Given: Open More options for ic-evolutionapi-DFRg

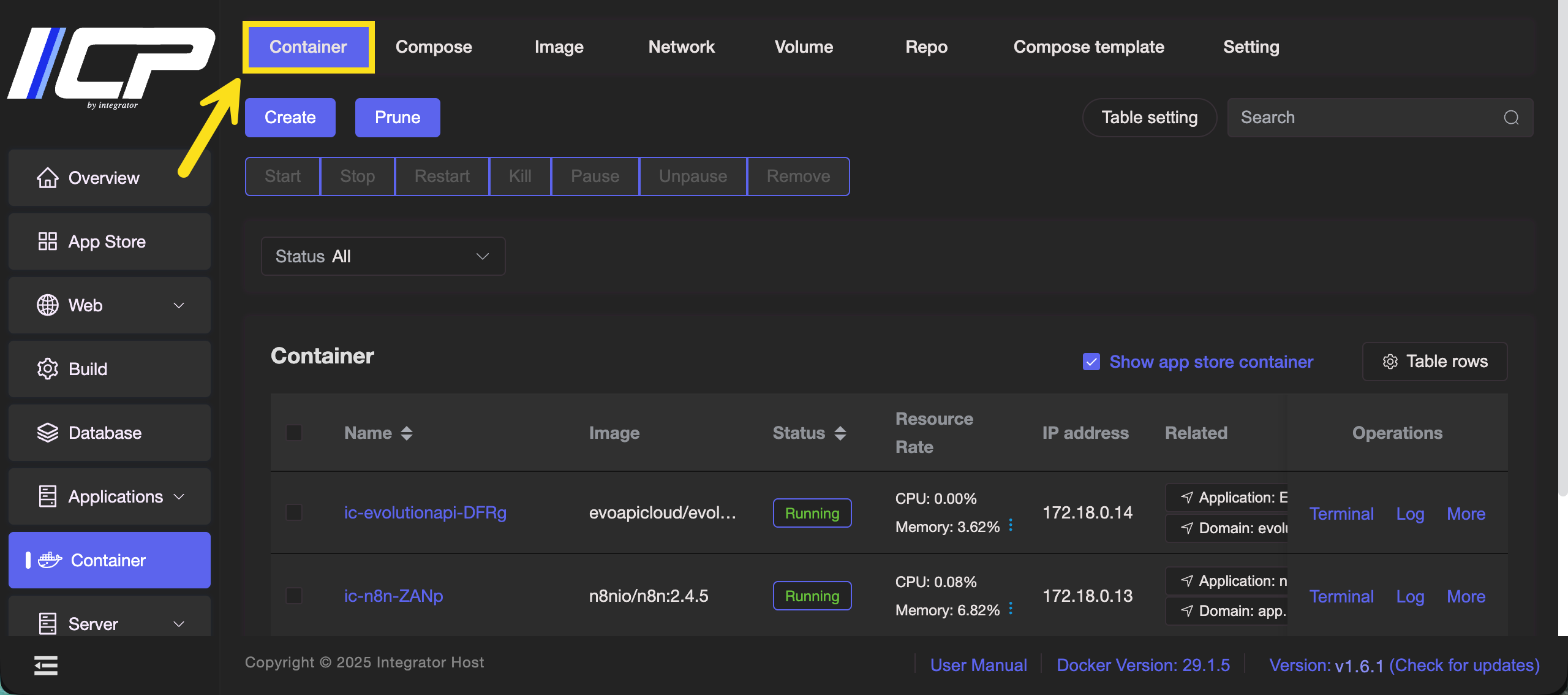Looking at the screenshot, I should [x=1466, y=514].
